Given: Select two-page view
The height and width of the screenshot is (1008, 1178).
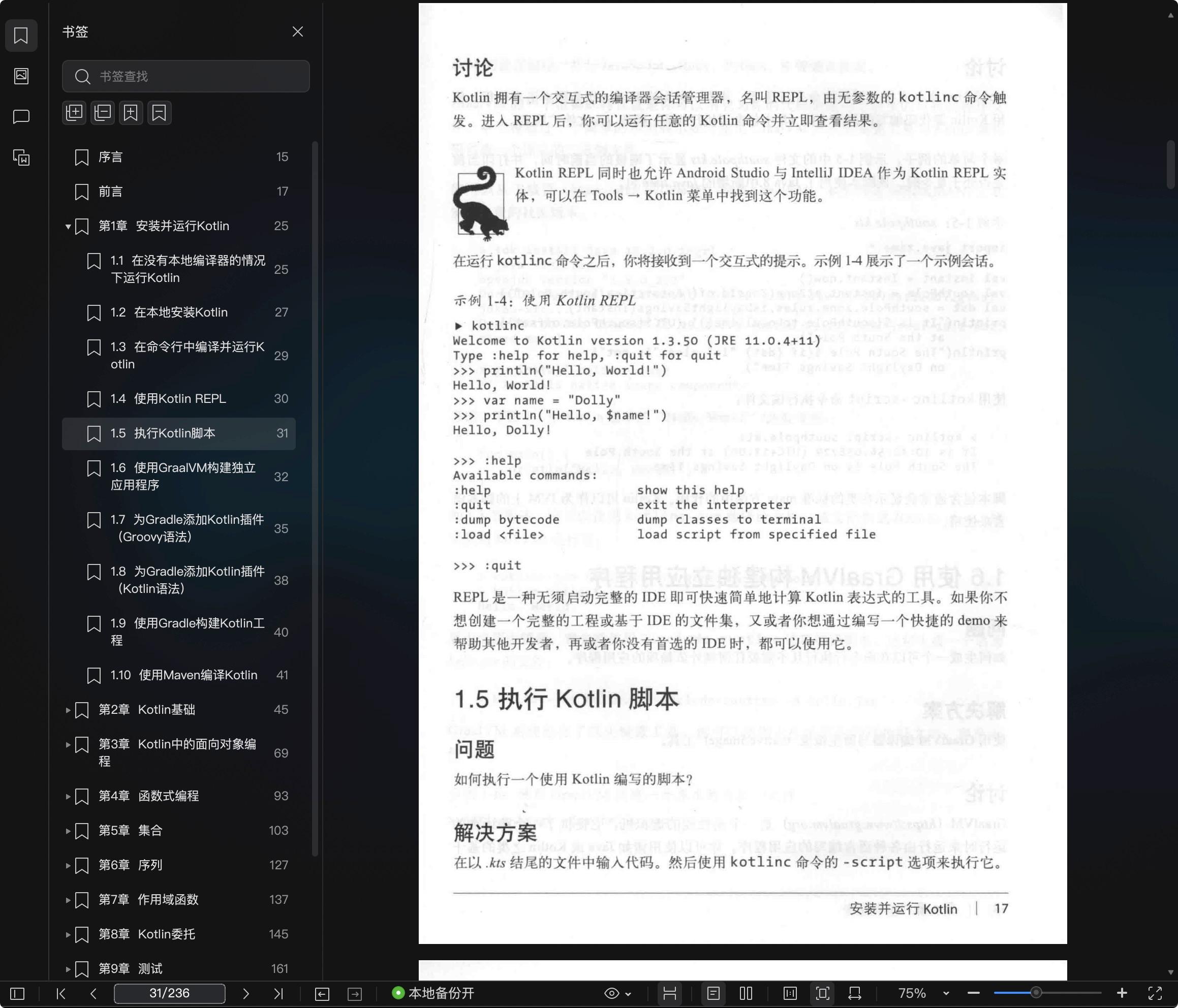Looking at the screenshot, I should (x=746, y=993).
